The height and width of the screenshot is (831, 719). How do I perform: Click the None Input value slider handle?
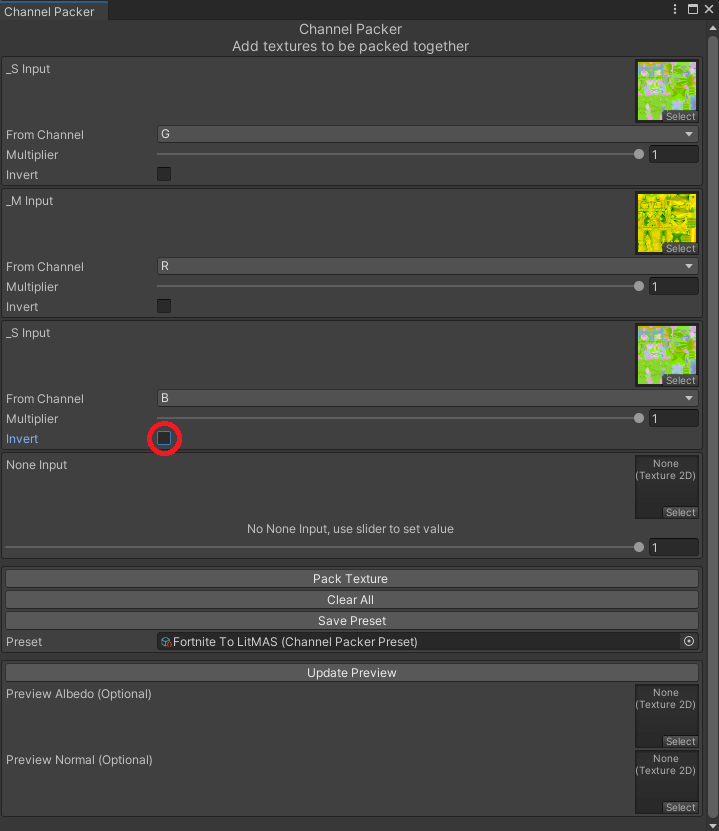tap(639, 547)
